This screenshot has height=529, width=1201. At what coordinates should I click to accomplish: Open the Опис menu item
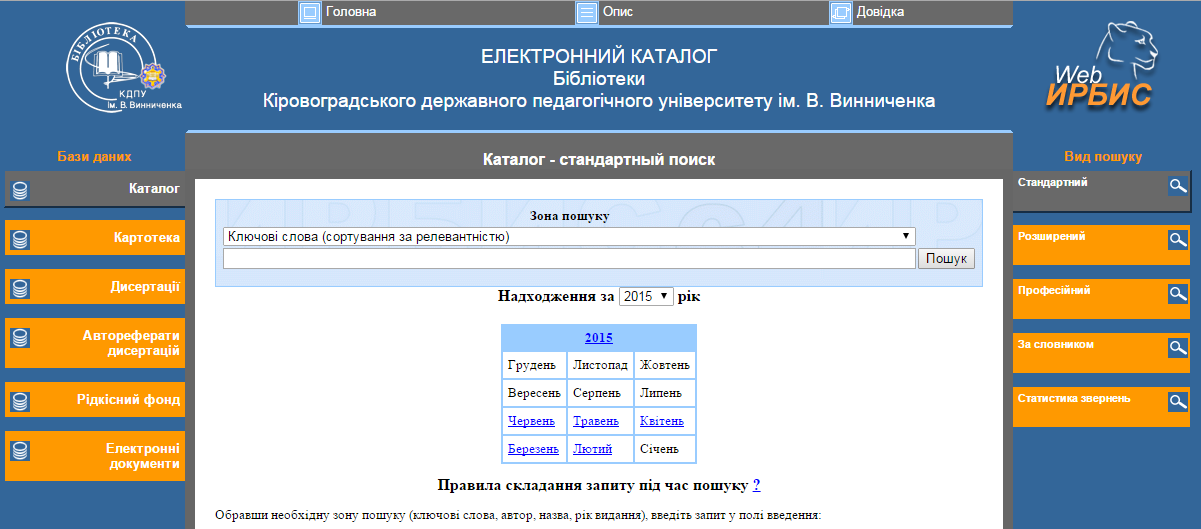[617, 12]
